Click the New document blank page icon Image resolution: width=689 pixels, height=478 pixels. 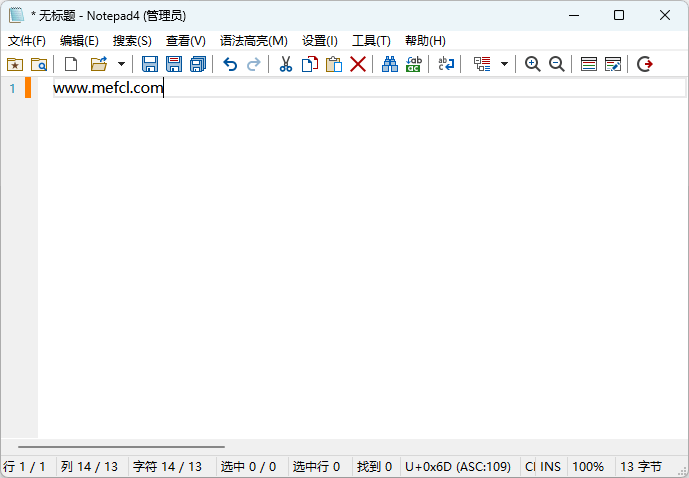click(71, 64)
